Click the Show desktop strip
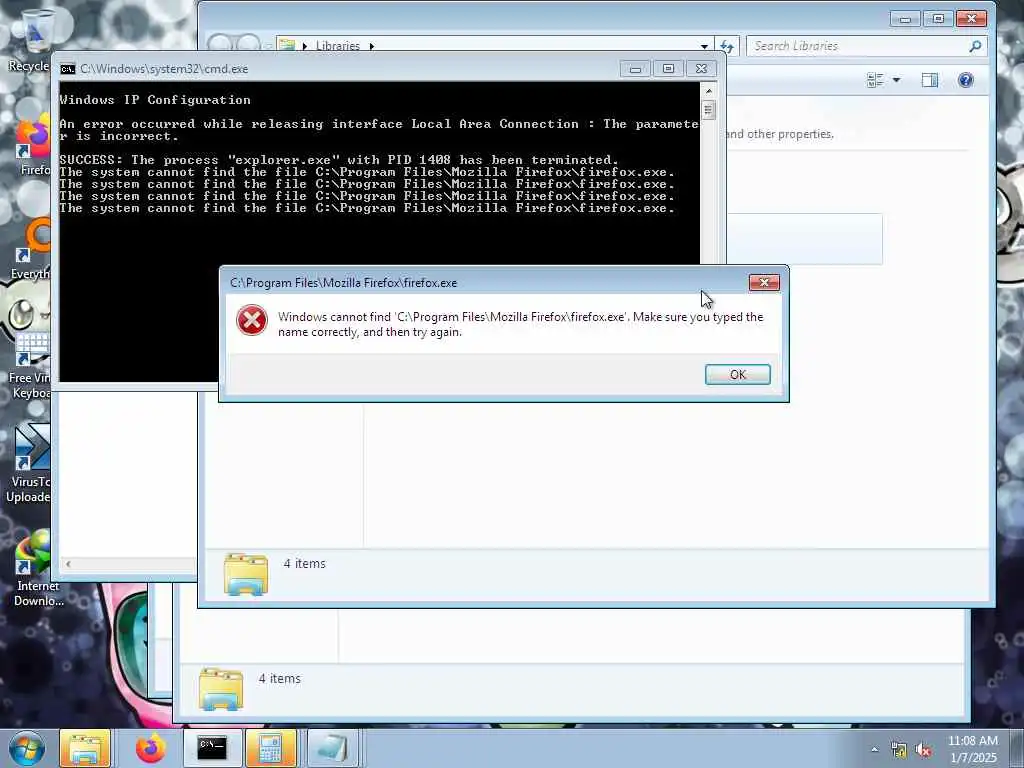This screenshot has width=1024, height=768. [x=1017, y=749]
